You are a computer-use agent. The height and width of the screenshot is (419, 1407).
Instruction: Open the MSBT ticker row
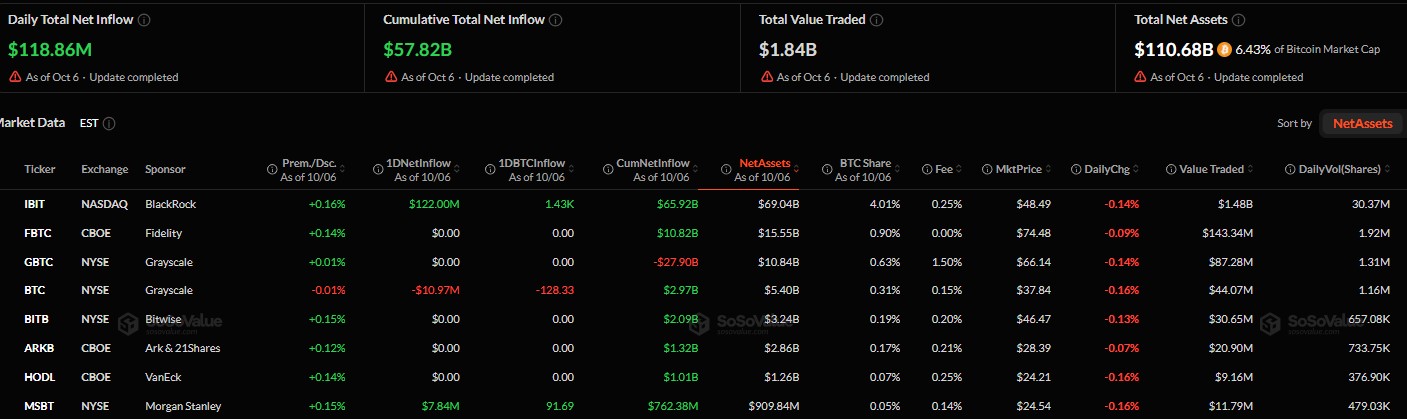coord(703,406)
